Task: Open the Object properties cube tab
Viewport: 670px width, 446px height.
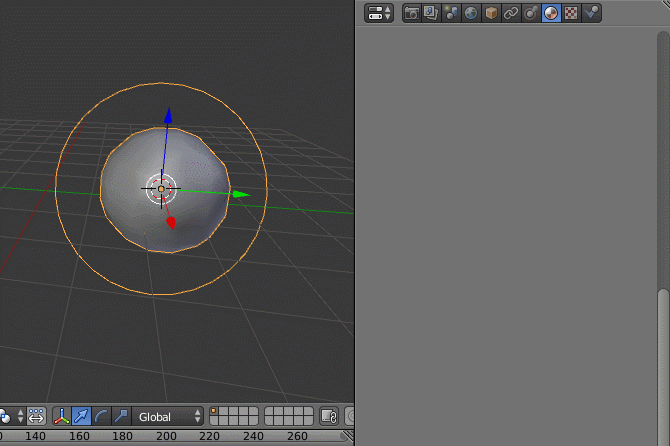Action: coord(491,13)
